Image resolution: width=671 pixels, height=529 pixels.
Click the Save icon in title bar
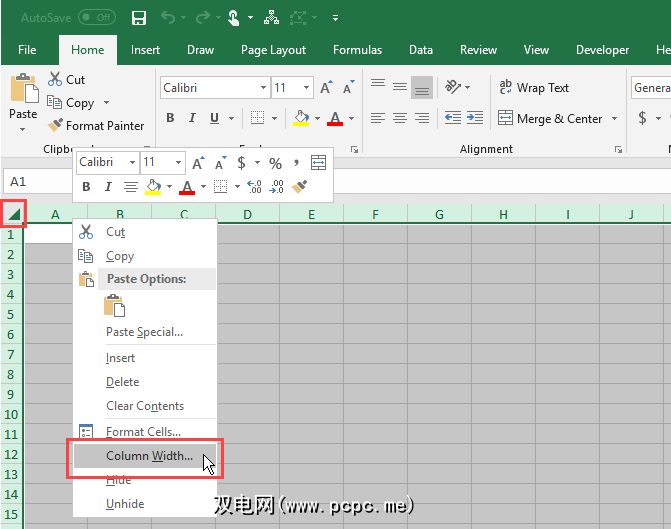pyautogui.click(x=139, y=18)
